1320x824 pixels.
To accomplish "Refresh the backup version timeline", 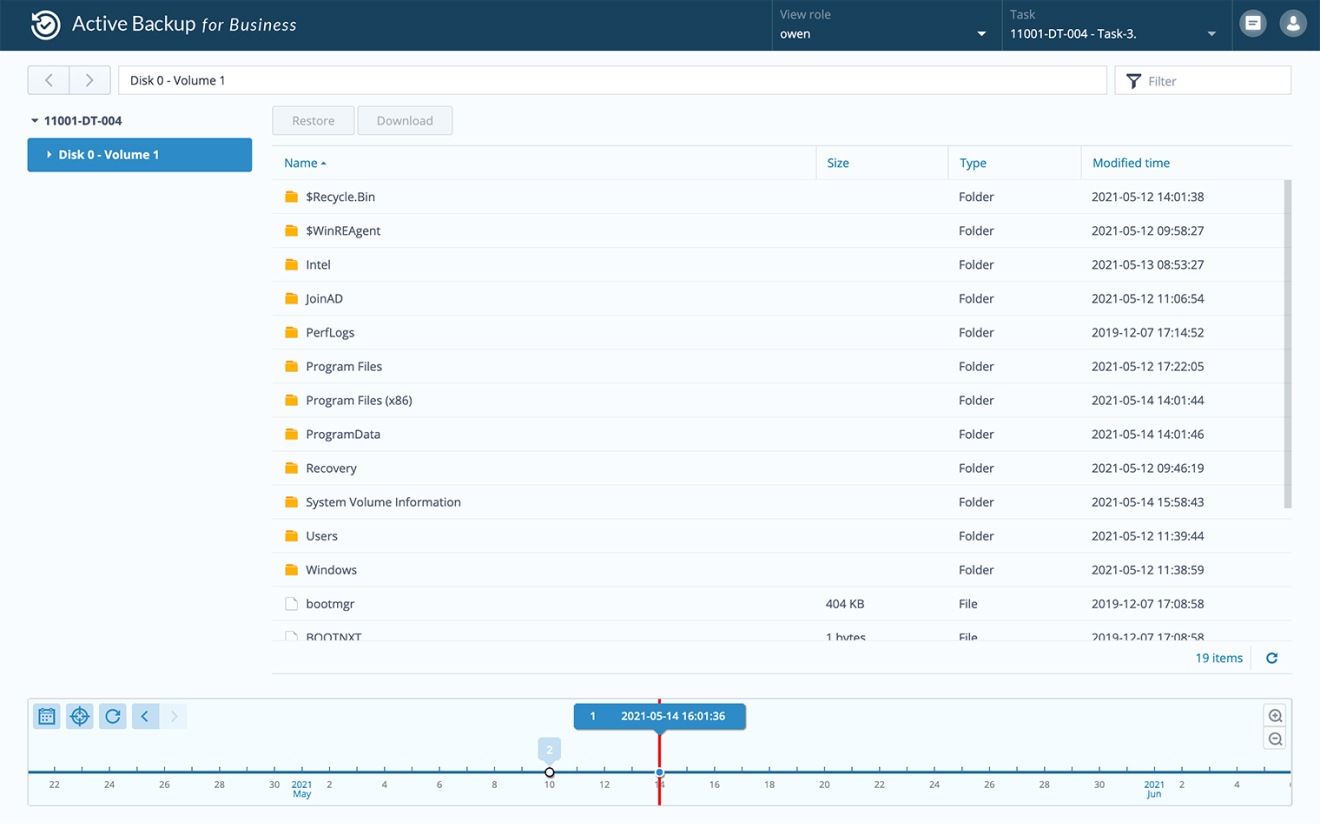I will point(112,716).
